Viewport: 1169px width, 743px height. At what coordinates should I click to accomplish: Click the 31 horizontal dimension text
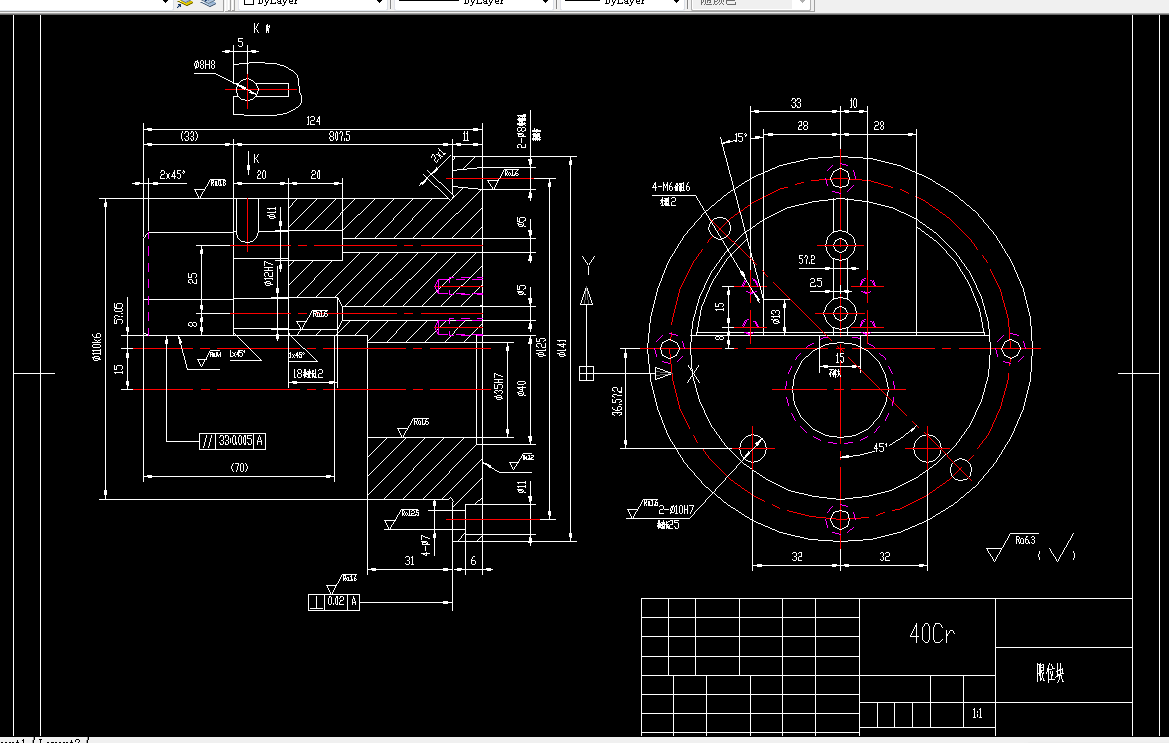(409, 560)
